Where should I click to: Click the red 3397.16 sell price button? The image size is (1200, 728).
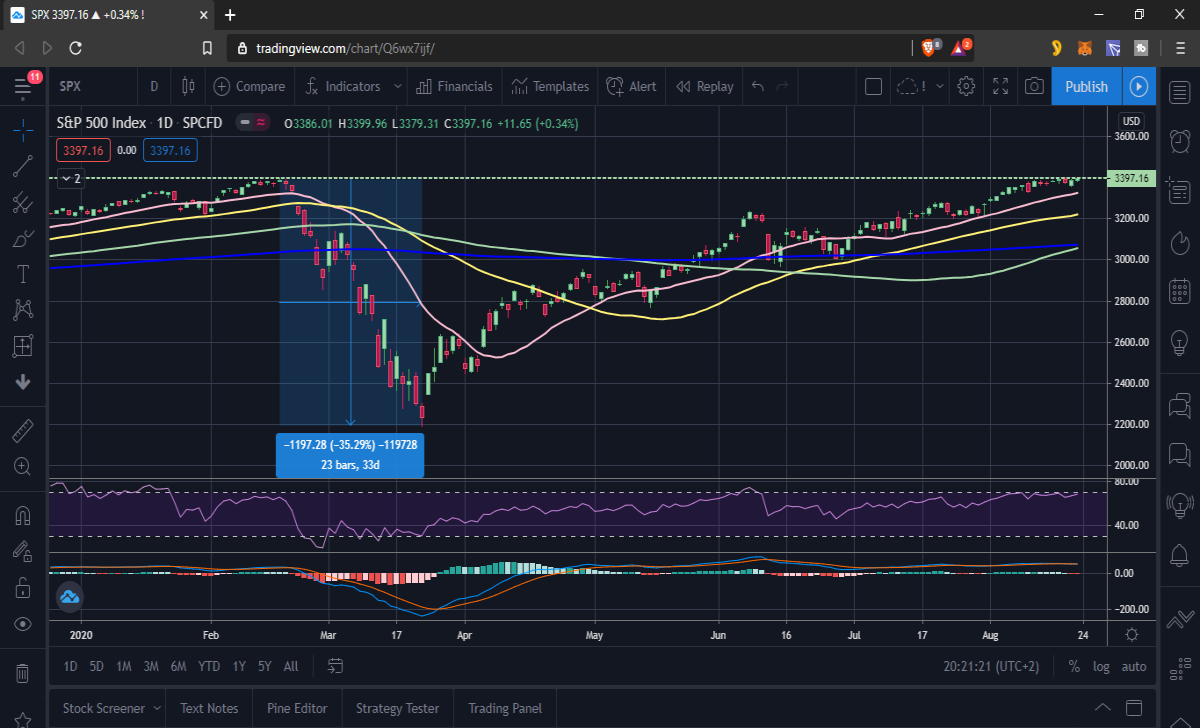[82, 150]
